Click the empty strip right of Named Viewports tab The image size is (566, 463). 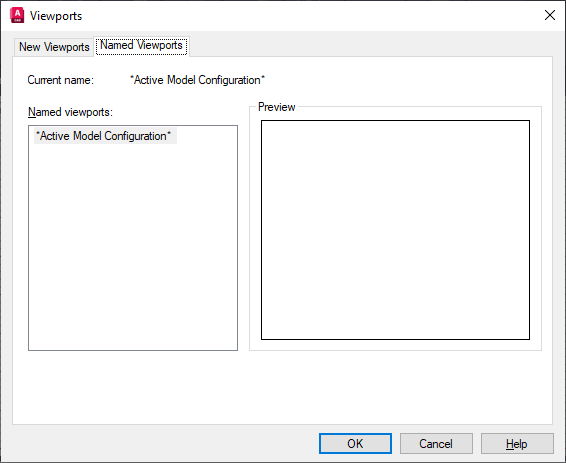click(370, 46)
